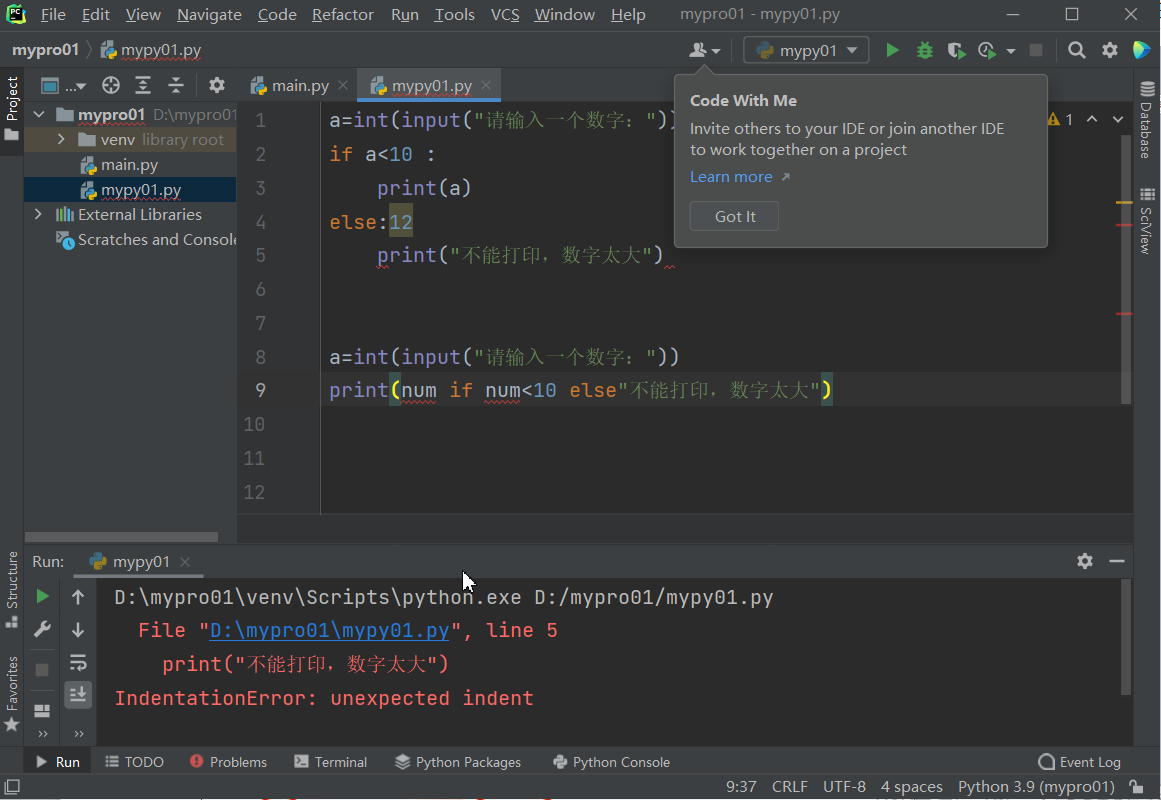
Task: Open the Event Log button
Action: click(1080, 762)
